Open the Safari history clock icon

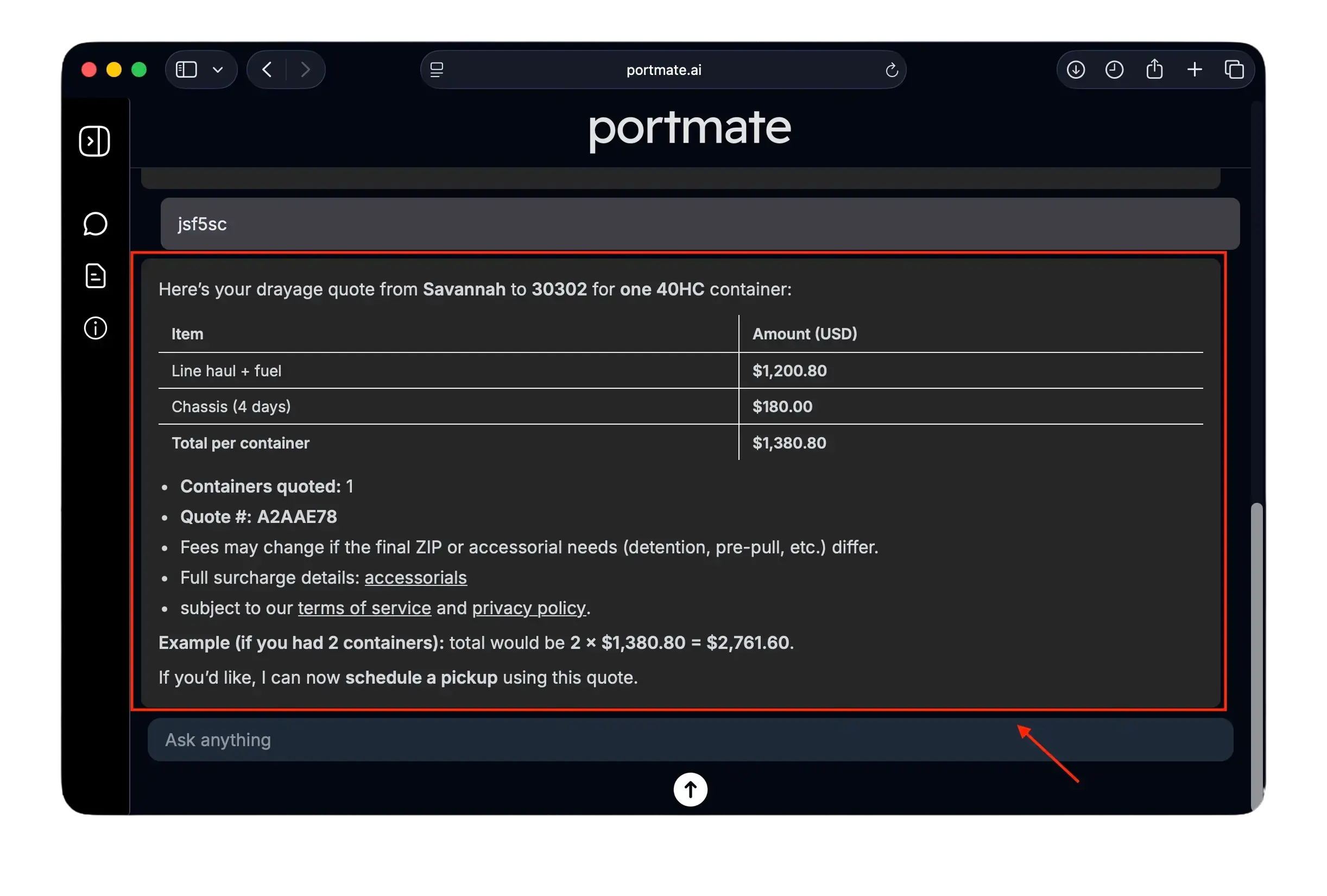tap(1114, 70)
